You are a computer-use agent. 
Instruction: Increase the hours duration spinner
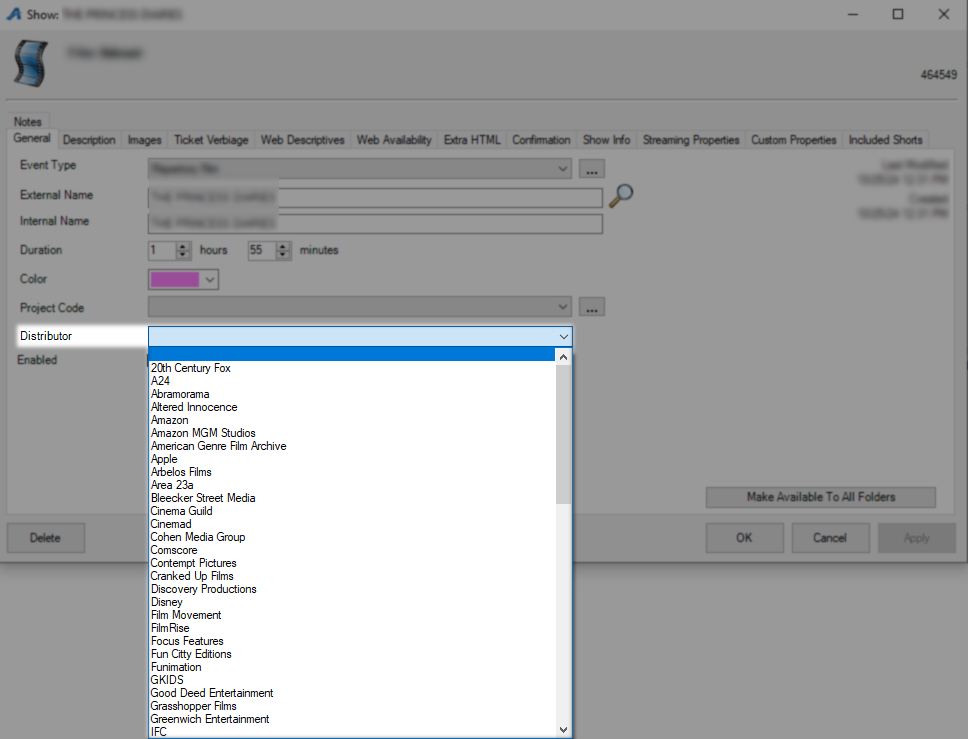coord(182,246)
